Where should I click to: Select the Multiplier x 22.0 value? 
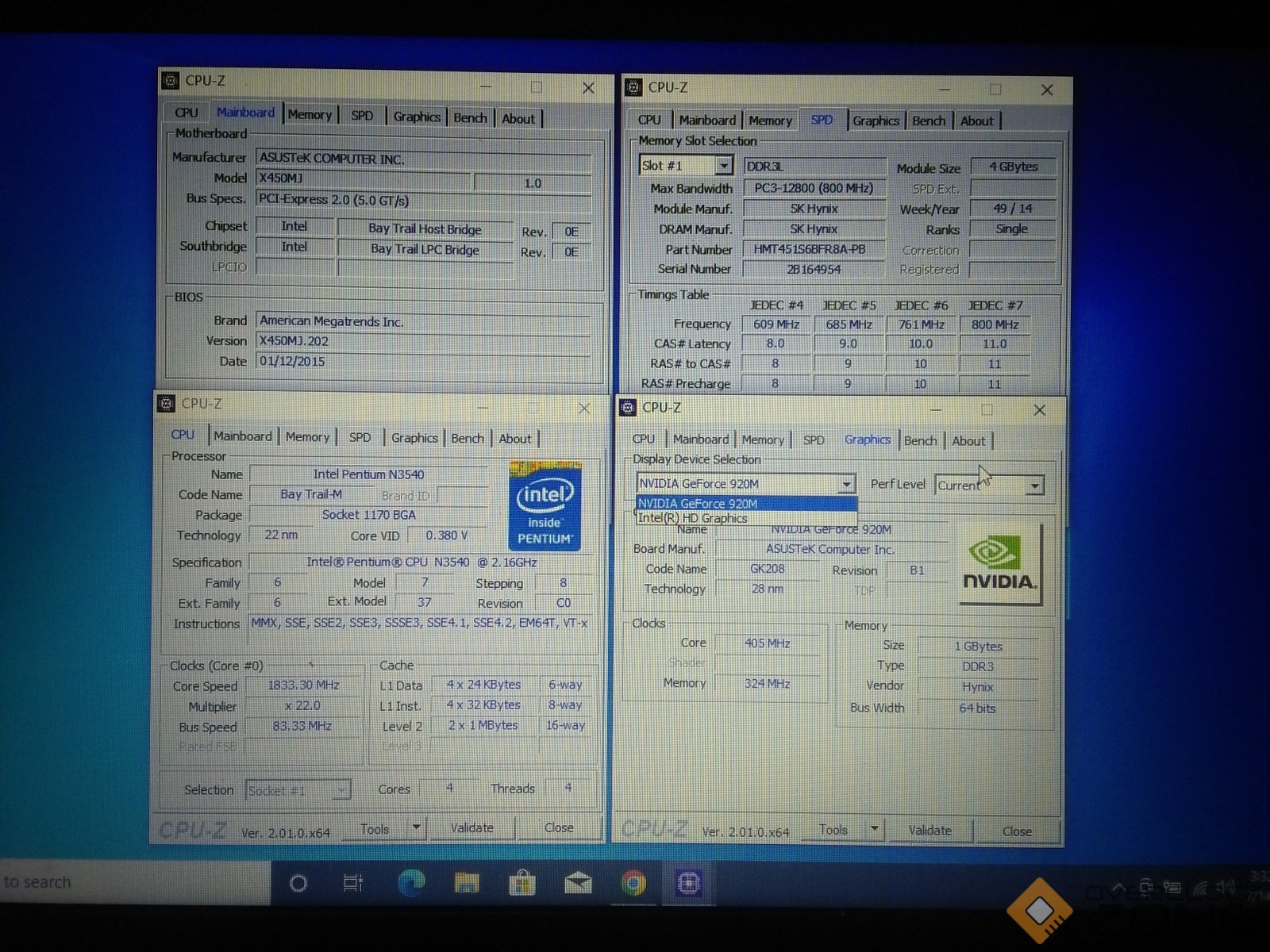(303, 705)
